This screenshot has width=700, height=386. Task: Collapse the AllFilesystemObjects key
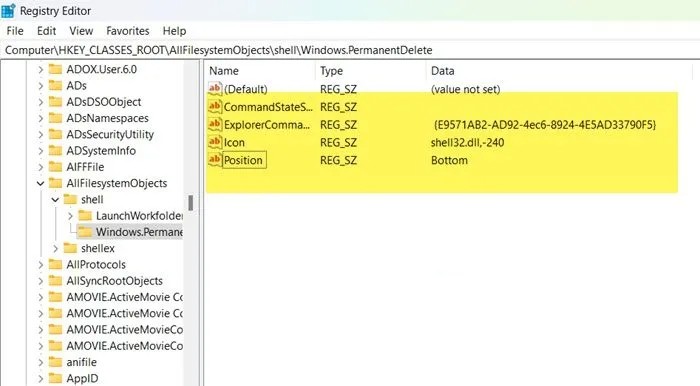point(40,183)
